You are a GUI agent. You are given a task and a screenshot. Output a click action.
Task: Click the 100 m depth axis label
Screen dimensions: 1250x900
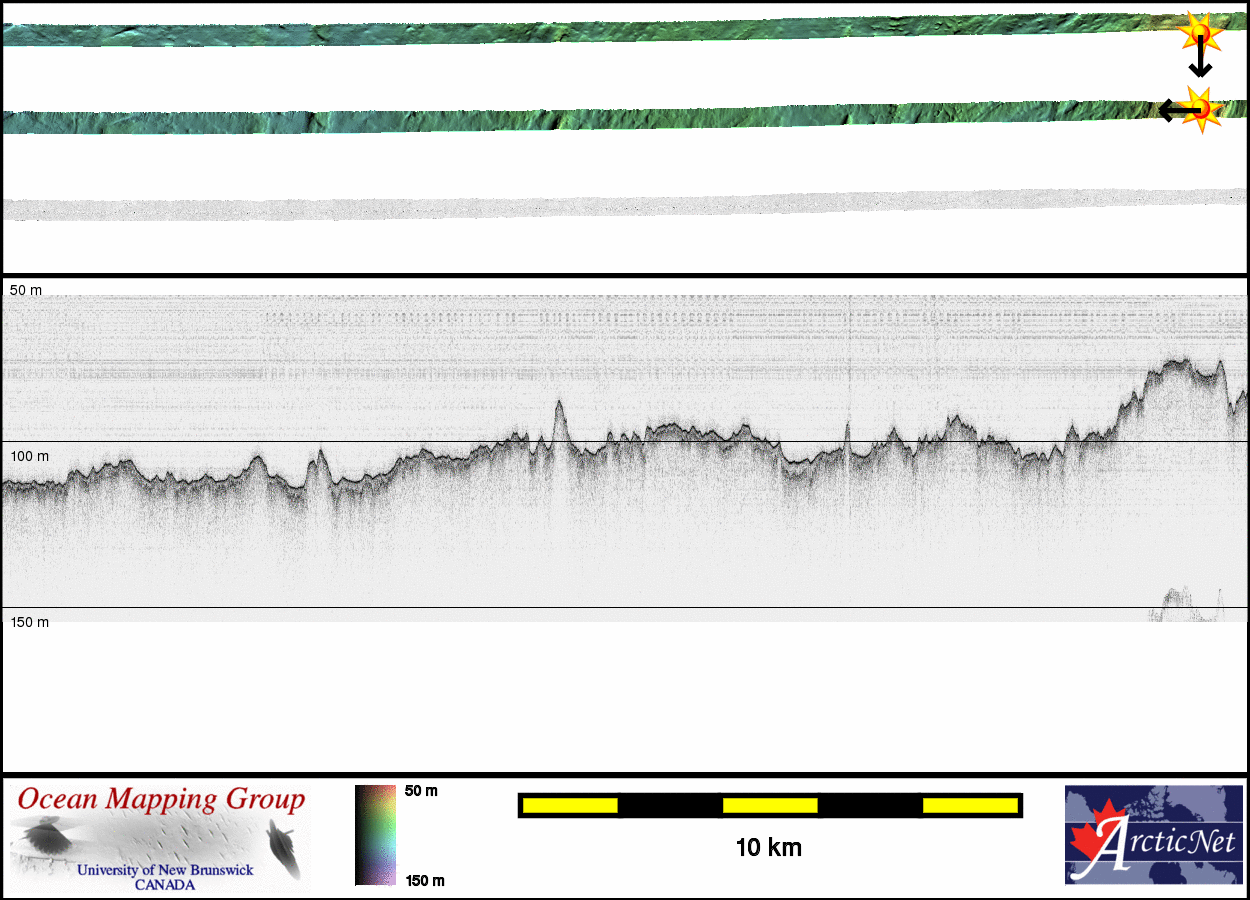[29, 456]
